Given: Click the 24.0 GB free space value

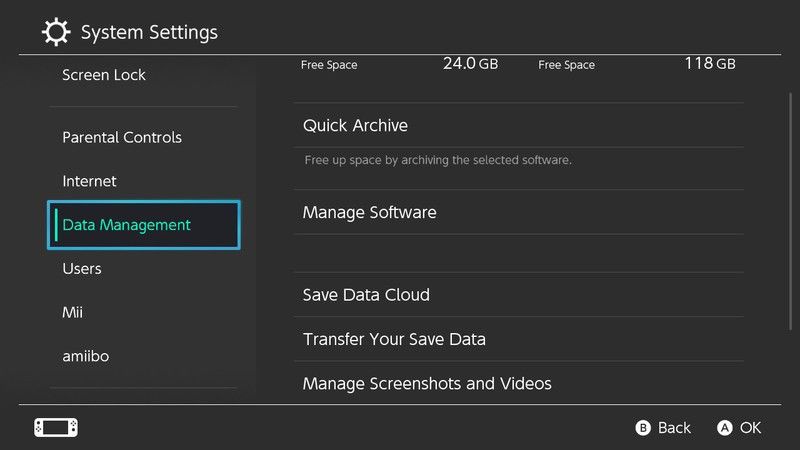Looking at the screenshot, I should [x=470, y=64].
